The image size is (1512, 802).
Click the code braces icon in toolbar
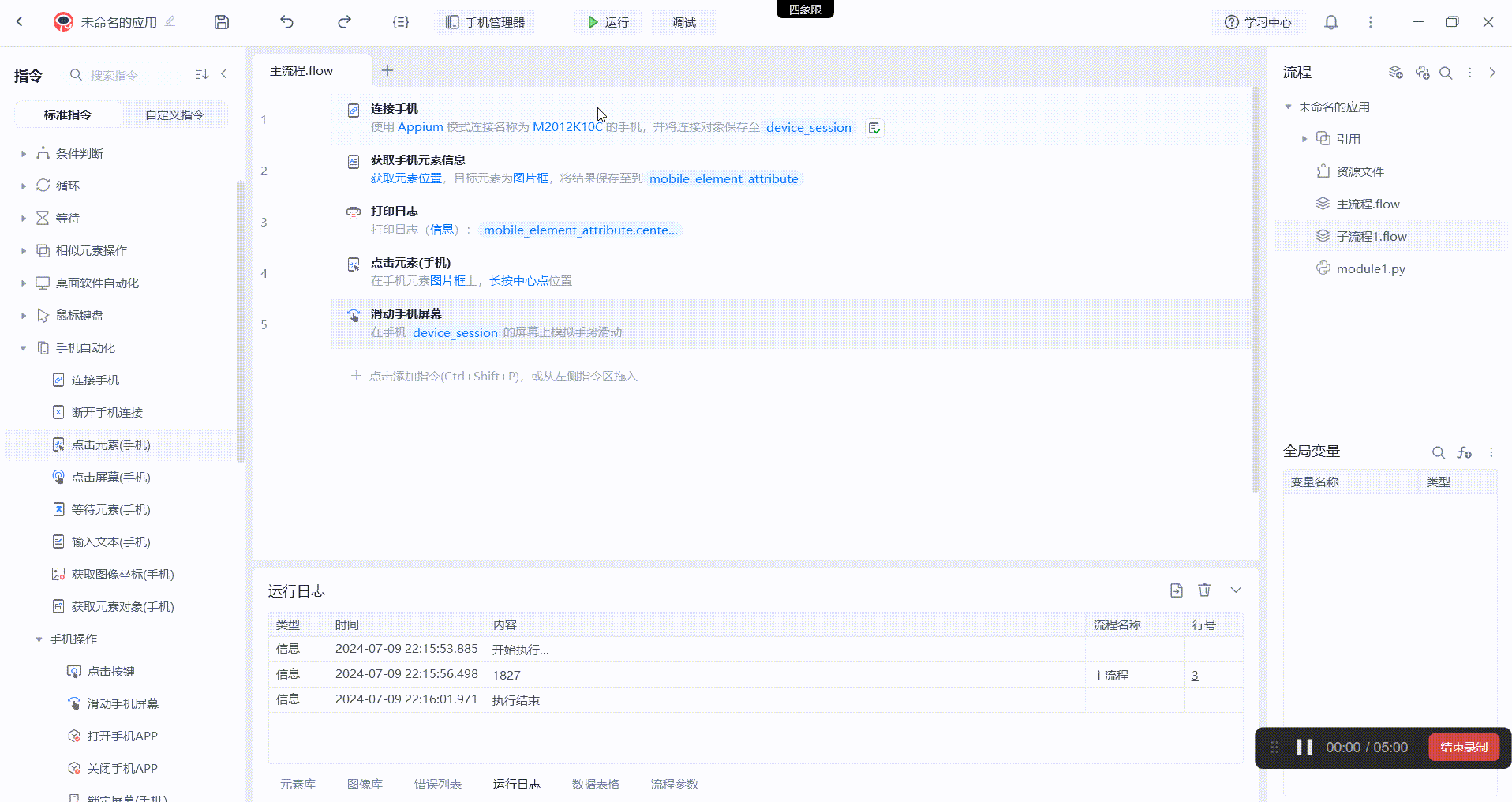(x=401, y=22)
